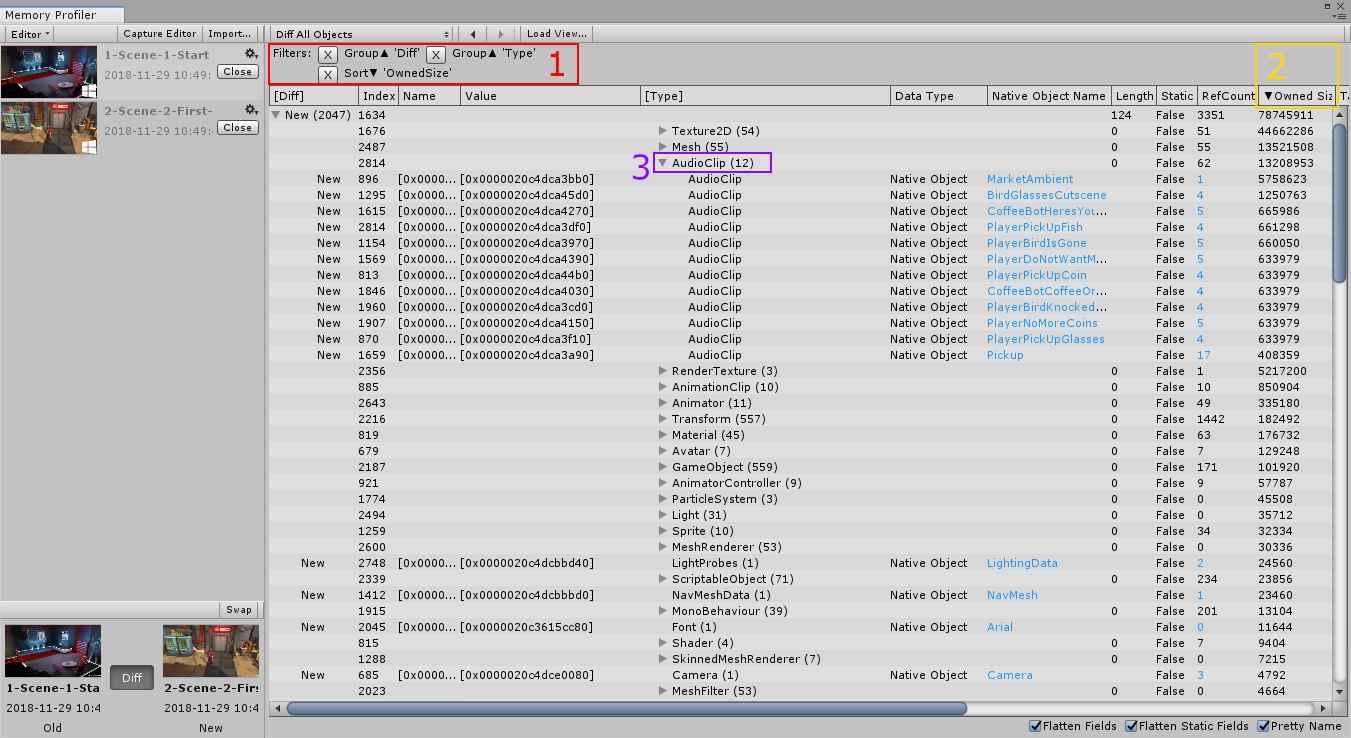The height and width of the screenshot is (738, 1351).
Task: Remove the Sort 'OwnedSize' filter with its X
Action: (x=328, y=73)
